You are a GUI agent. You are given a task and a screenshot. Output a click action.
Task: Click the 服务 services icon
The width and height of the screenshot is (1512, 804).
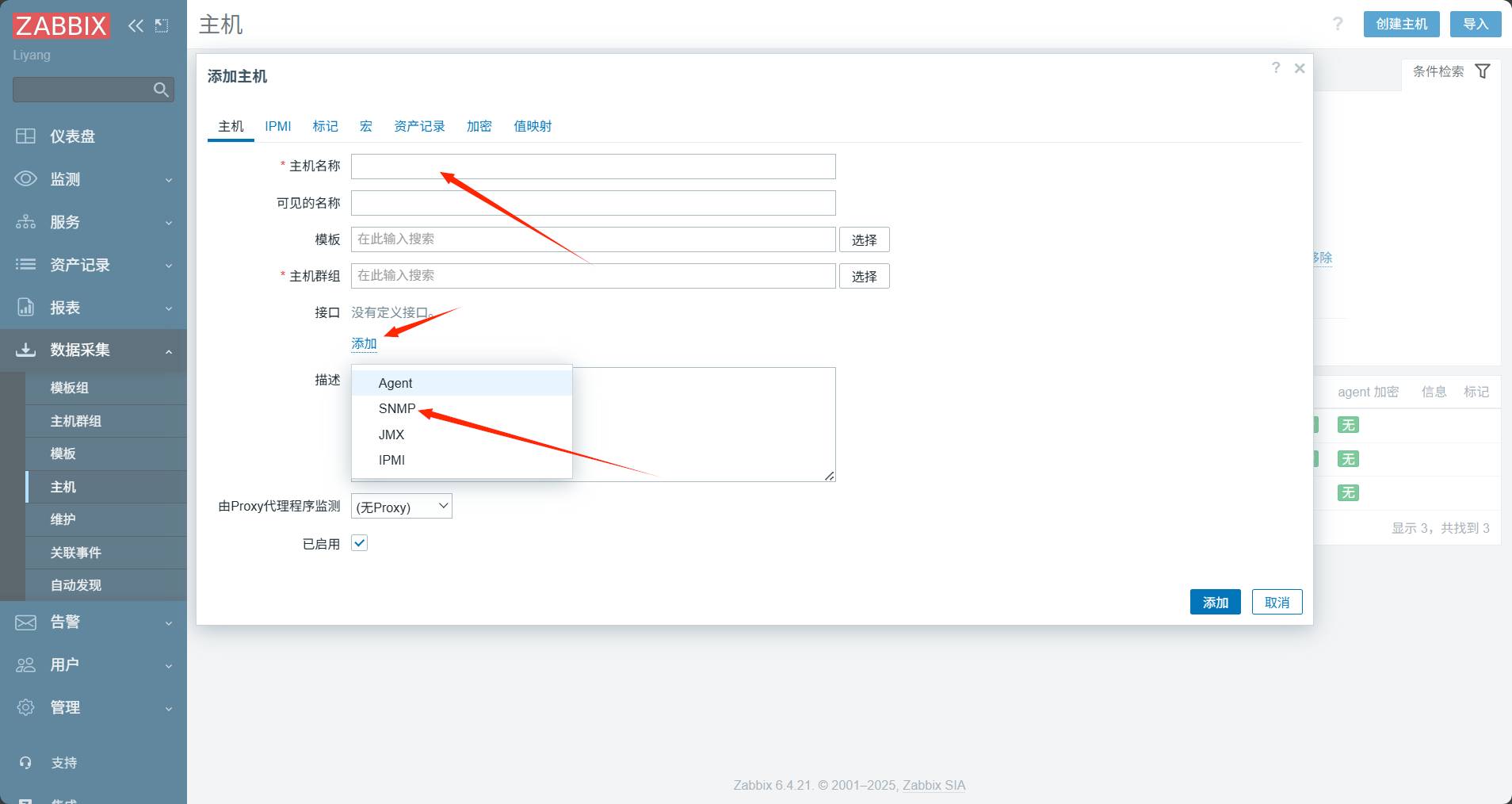tap(25, 222)
